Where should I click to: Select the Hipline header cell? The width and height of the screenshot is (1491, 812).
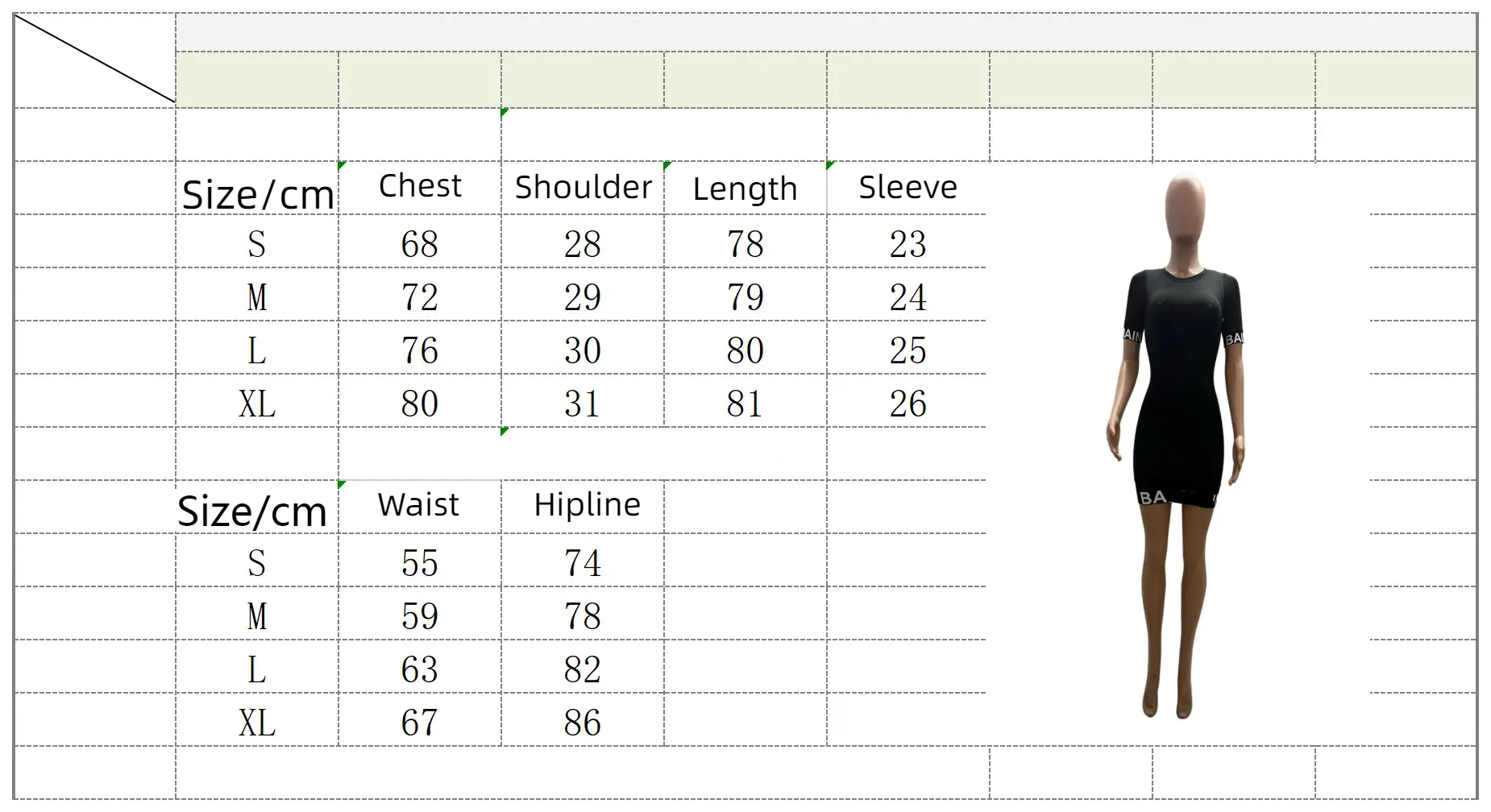pyautogui.click(x=583, y=507)
